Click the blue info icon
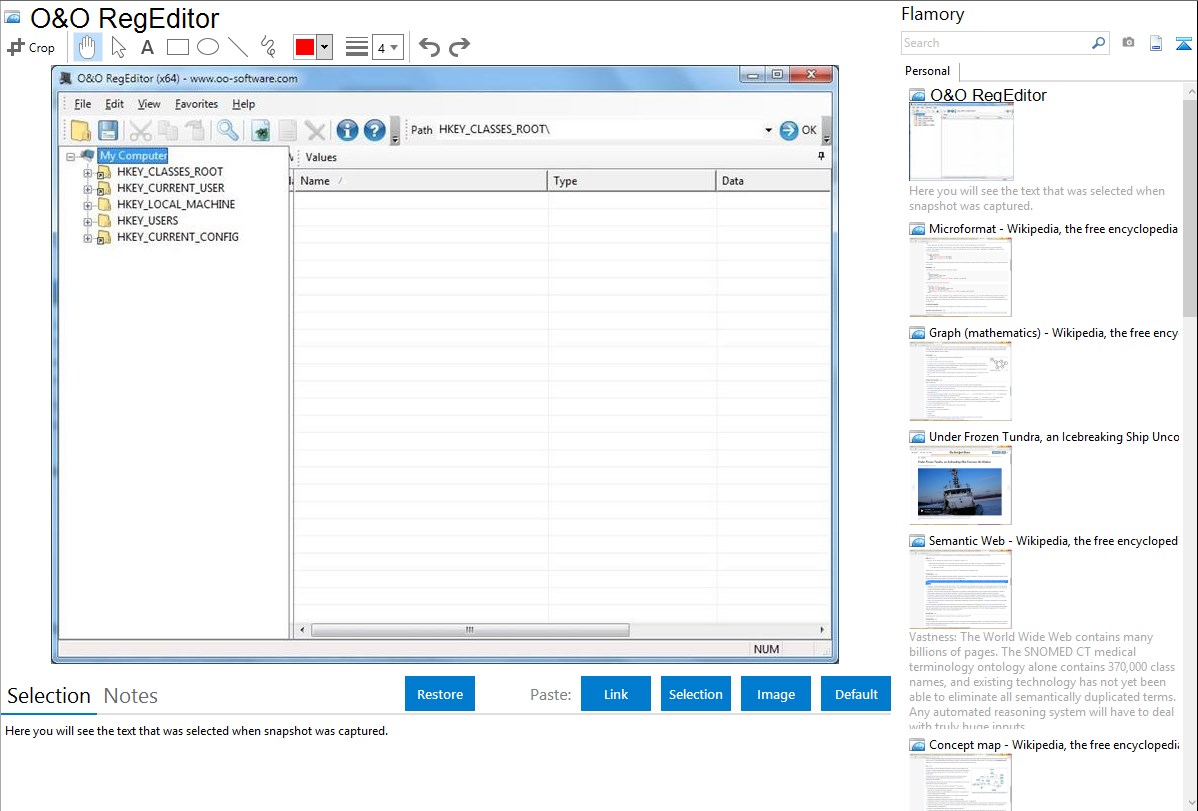This screenshot has height=811, width=1198. pos(347,131)
